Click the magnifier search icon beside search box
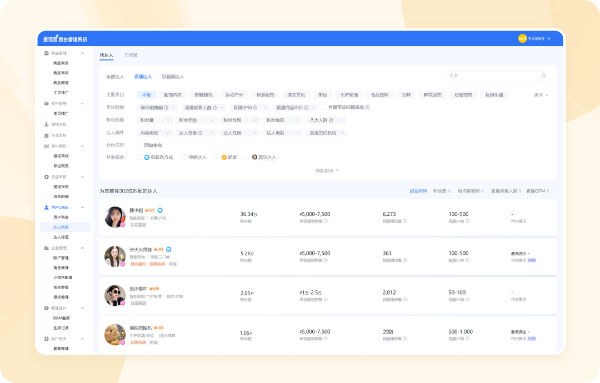Image resolution: width=600 pixels, height=383 pixels. pyautogui.click(x=543, y=75)
